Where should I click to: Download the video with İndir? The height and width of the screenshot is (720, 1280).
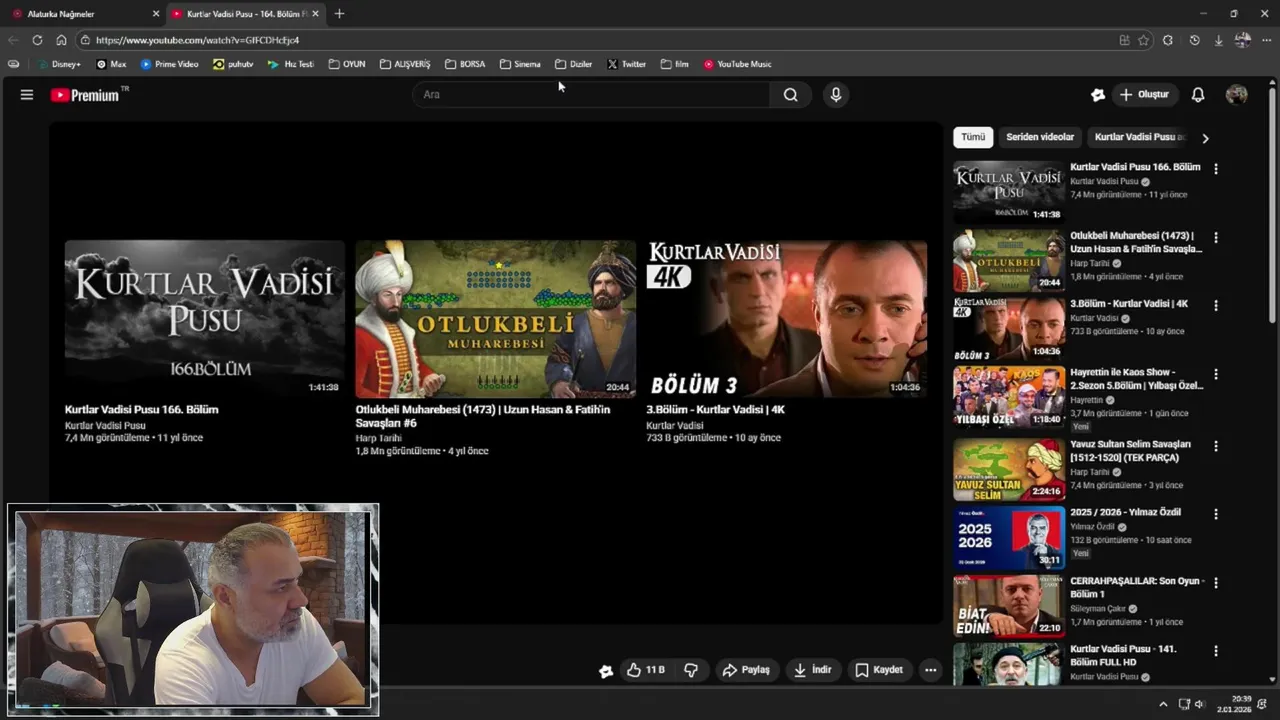pos(813,670)
